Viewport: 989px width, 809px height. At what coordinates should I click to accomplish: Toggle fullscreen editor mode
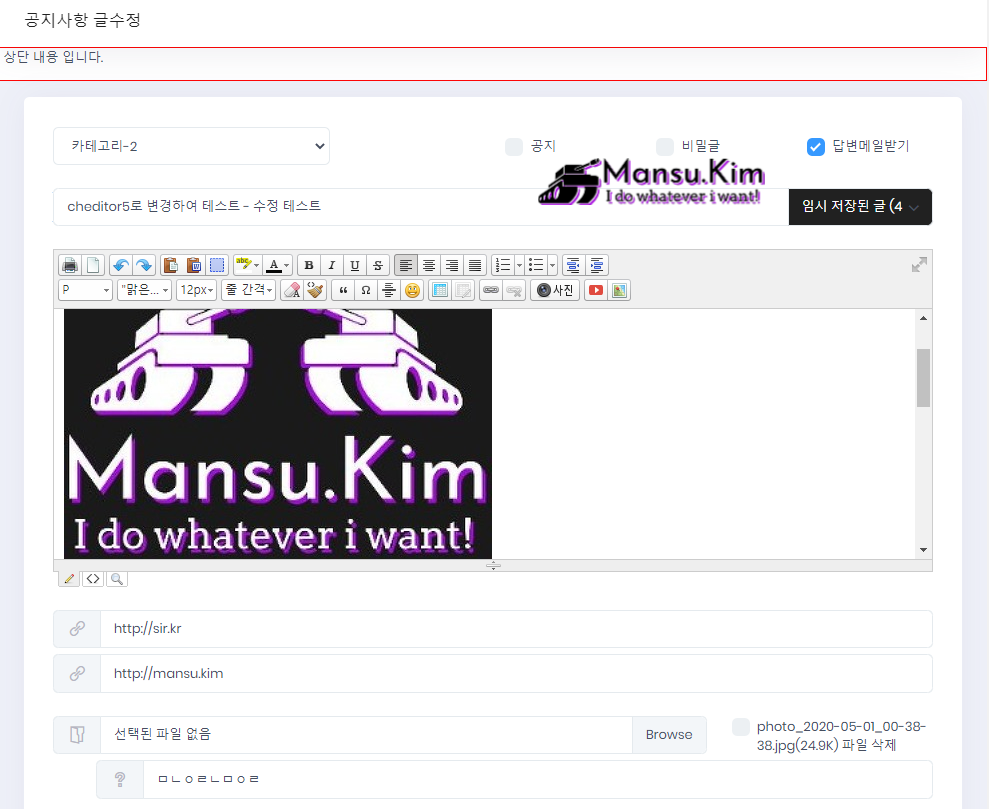point(919,265)
